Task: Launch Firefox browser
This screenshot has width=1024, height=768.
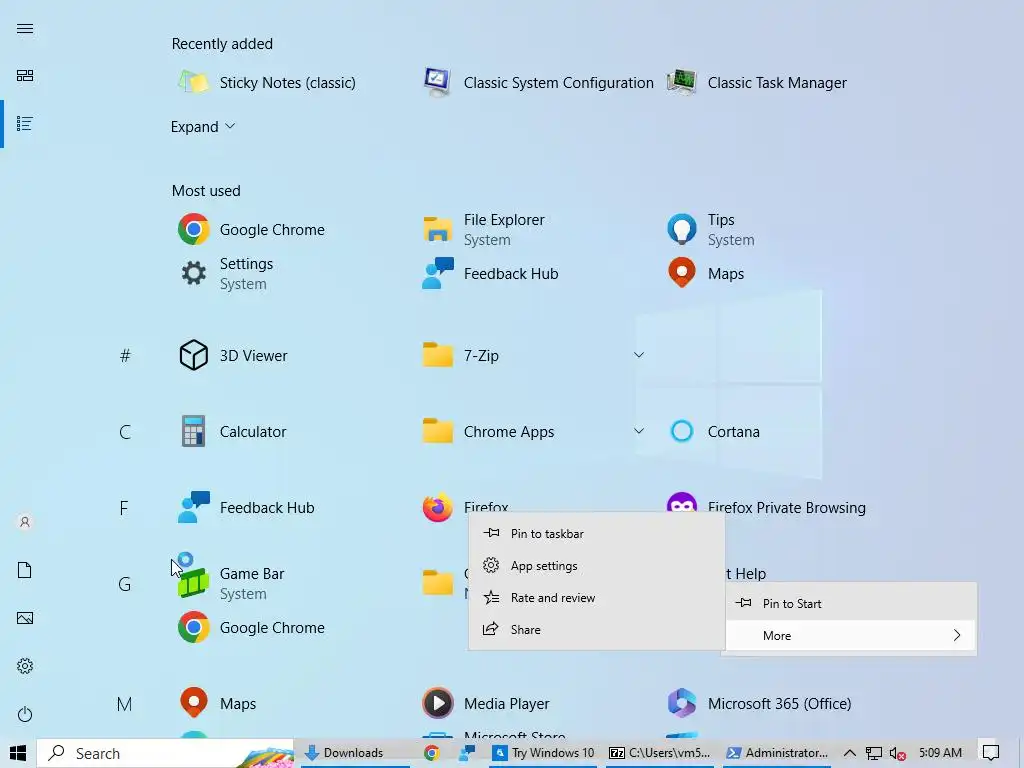Action: pyautogui.click(x=465, y=507)
